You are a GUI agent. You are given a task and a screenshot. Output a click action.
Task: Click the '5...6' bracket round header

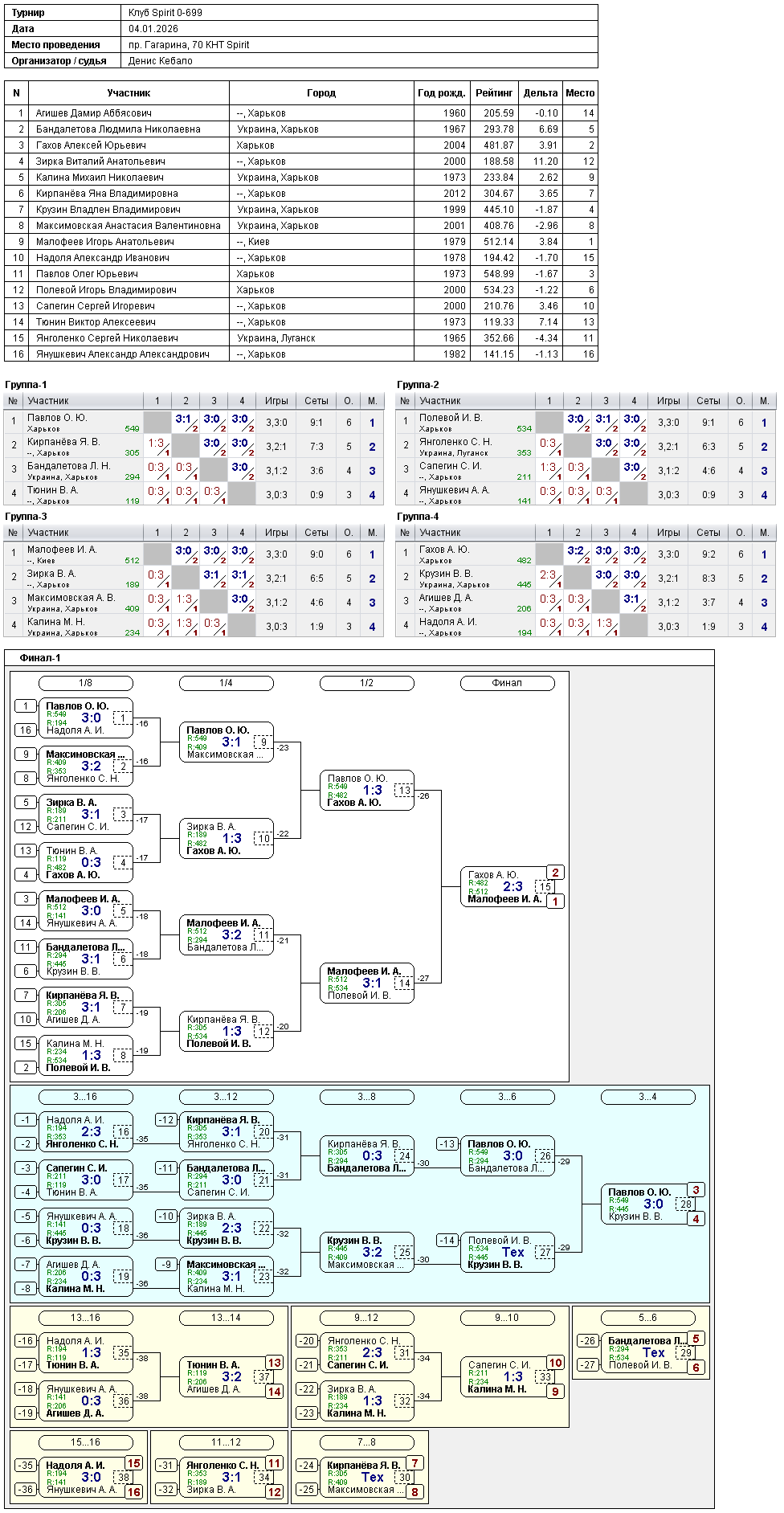click(647, 1318)
